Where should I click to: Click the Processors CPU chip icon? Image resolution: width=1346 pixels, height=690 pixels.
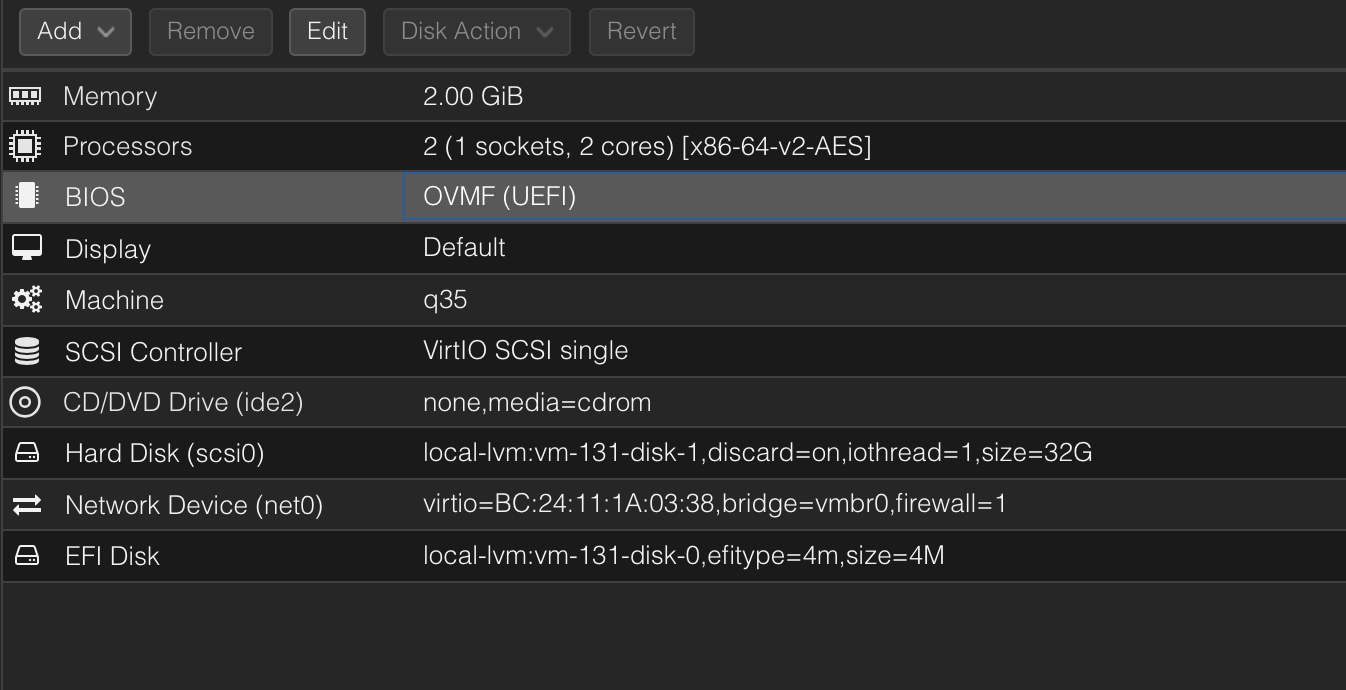click(25, 146)
